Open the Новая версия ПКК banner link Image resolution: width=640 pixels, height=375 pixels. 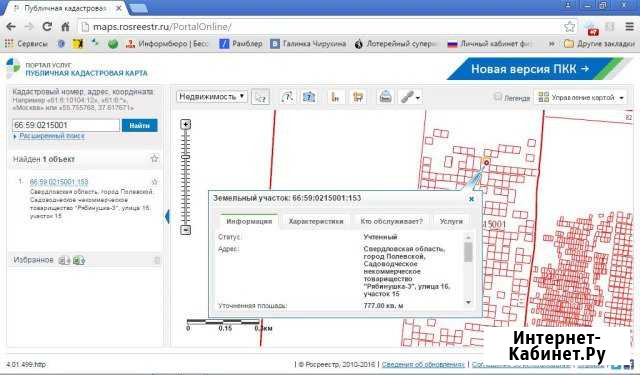pos(530,69)
